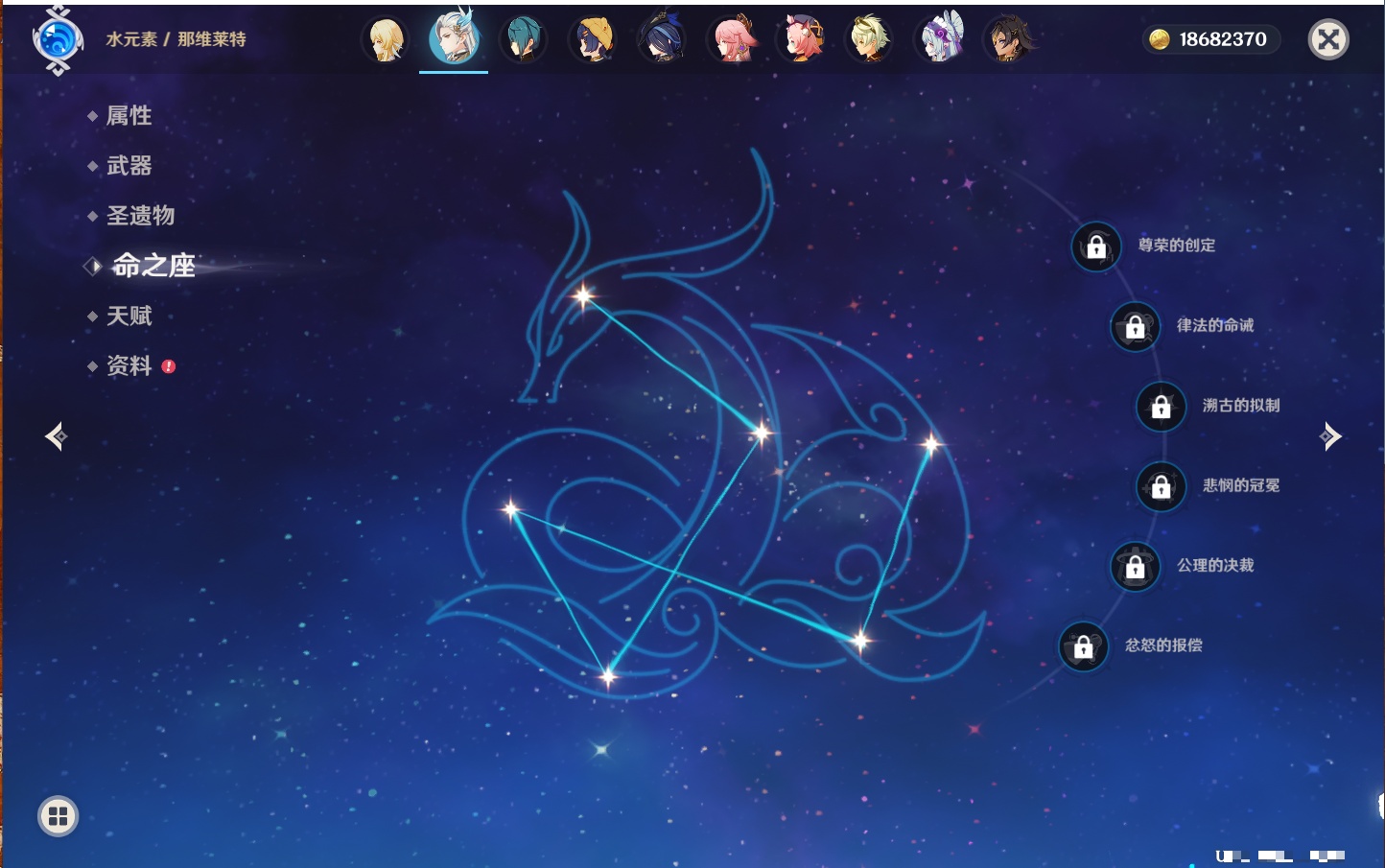This screenshot has height=868, width=1385.
Task: Open the locked 律法的命诫 constellation node
Action: tap(1135, 327)
